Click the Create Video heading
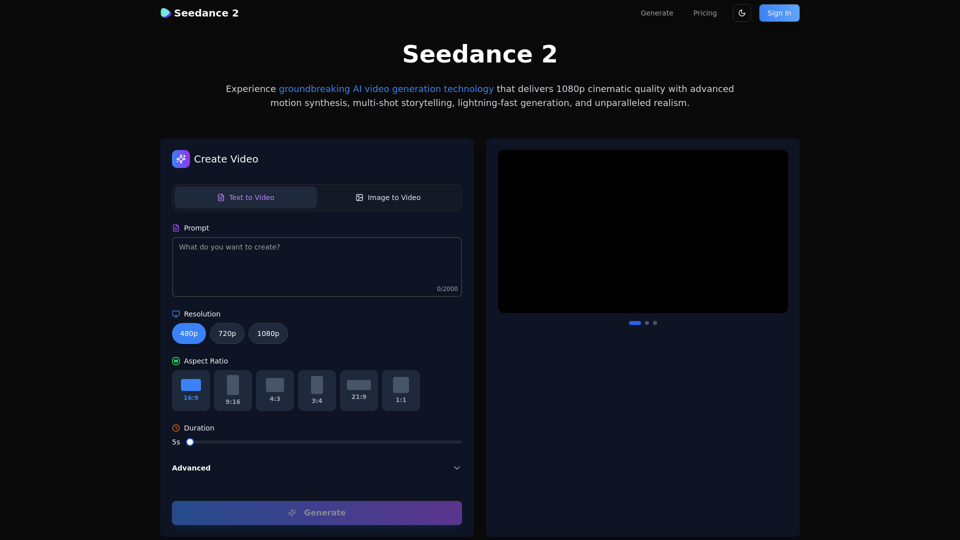This screenshot has height=540, width=960. click(226, 159)
